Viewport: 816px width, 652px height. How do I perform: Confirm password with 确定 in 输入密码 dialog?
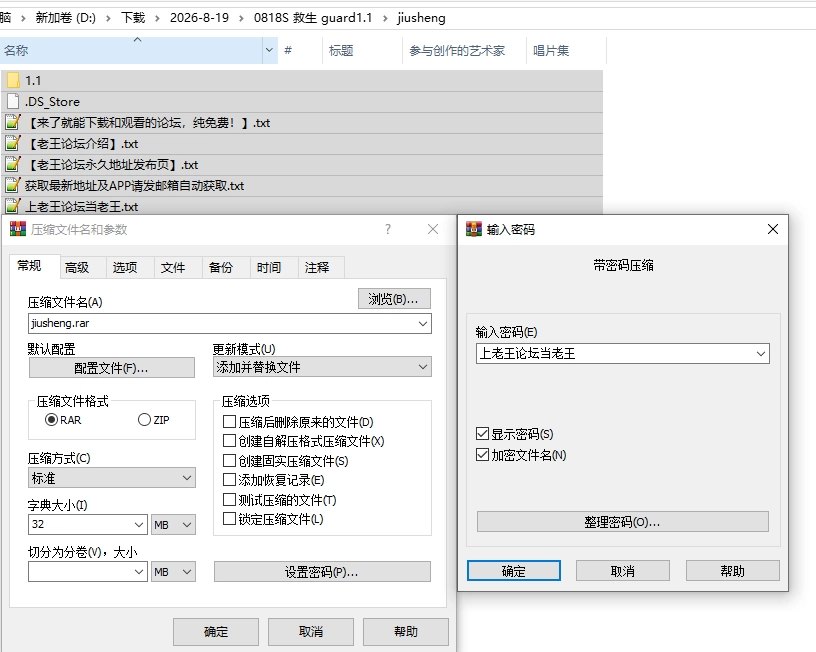click(514, 571)
